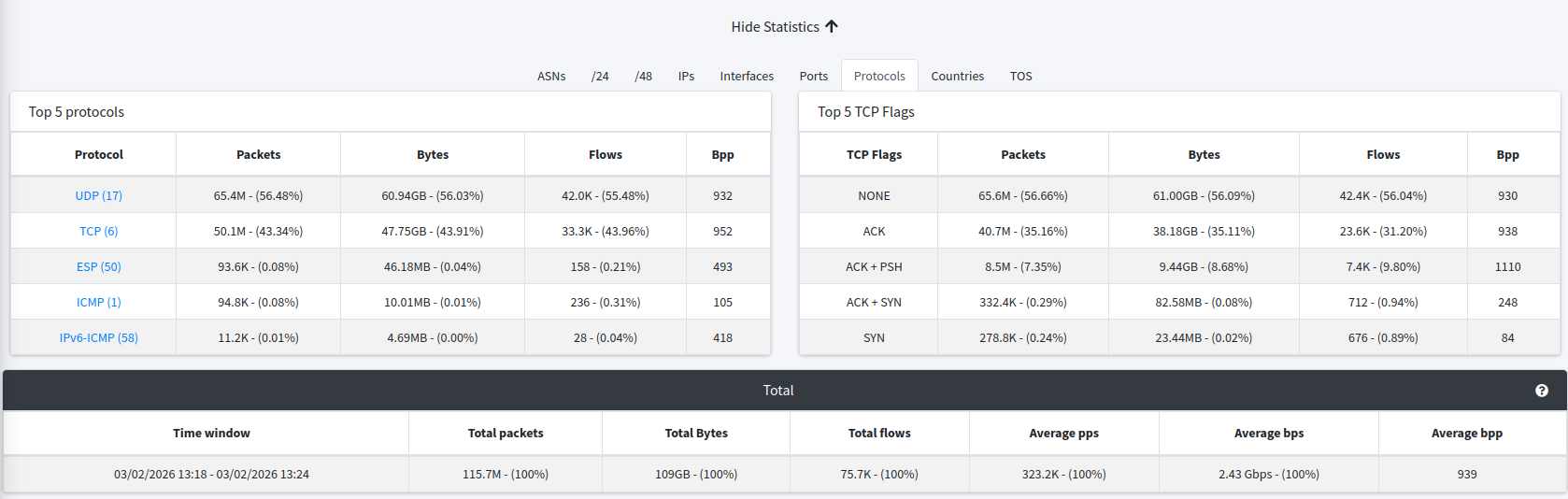Select the 65.4M - (56.48%) UDP packets cell

click(259, 196)
